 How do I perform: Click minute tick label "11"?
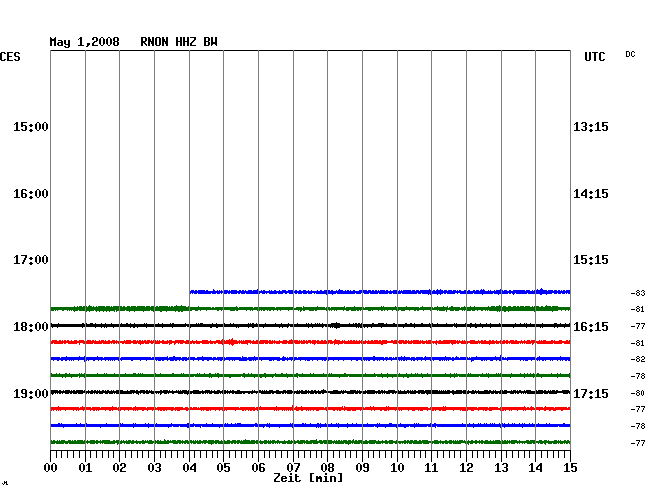431,468
